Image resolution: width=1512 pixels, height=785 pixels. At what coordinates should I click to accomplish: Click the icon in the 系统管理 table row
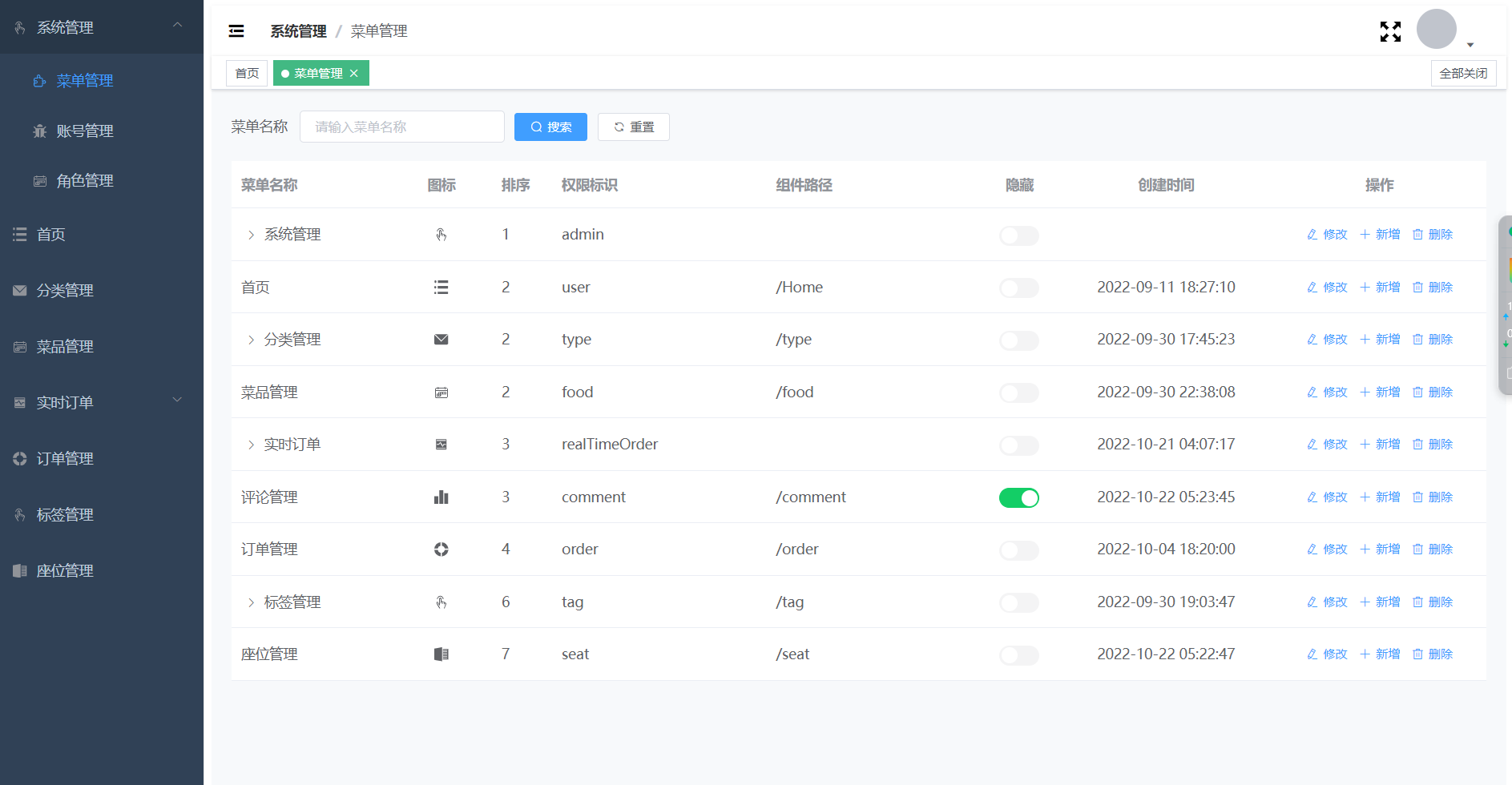441,235
